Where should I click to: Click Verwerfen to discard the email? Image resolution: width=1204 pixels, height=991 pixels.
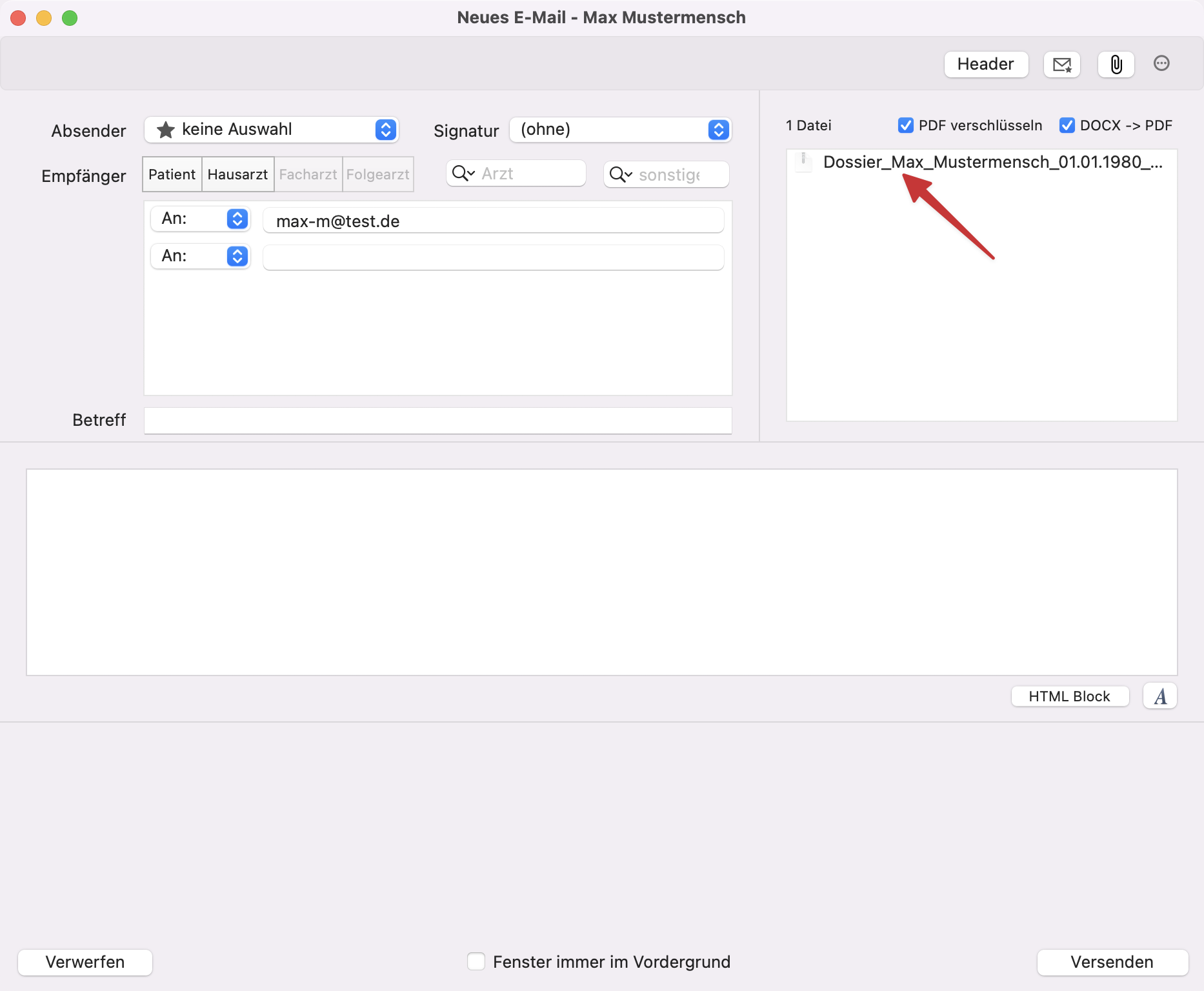tap(85, 962)
